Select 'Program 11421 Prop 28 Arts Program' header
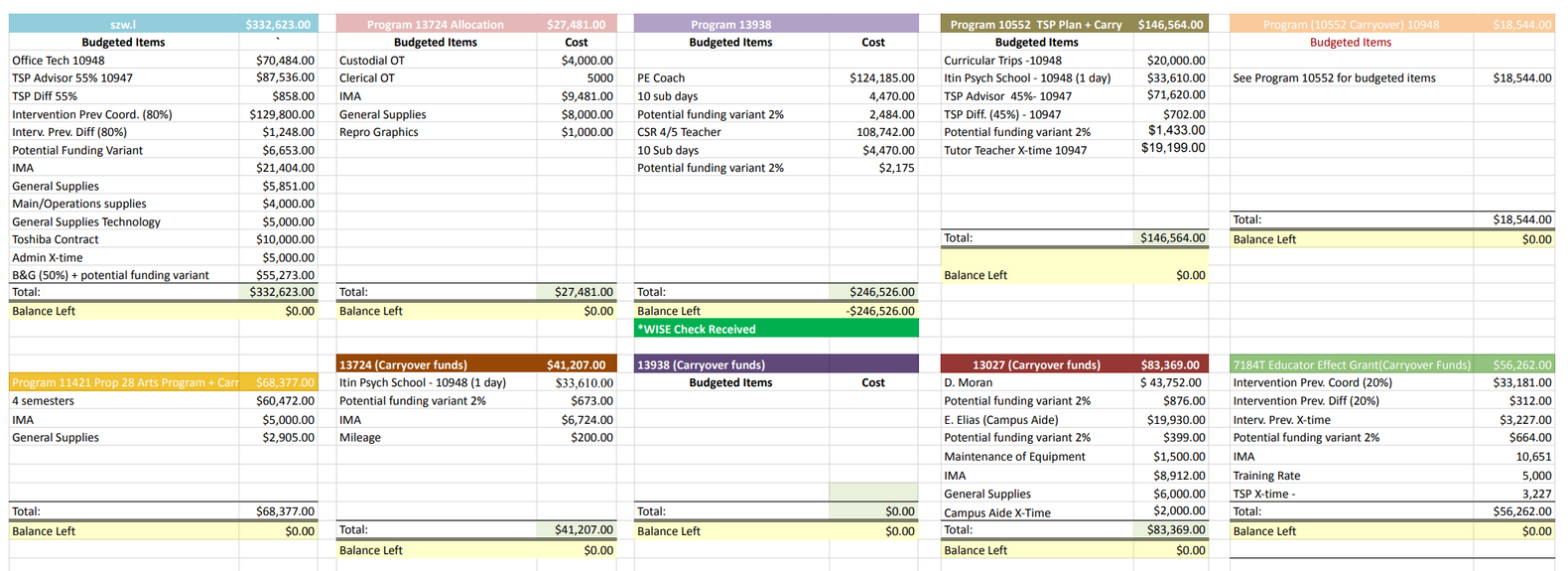Image resolution: width=1568 pixels, height=571 pixels. [x=123, y=382]
